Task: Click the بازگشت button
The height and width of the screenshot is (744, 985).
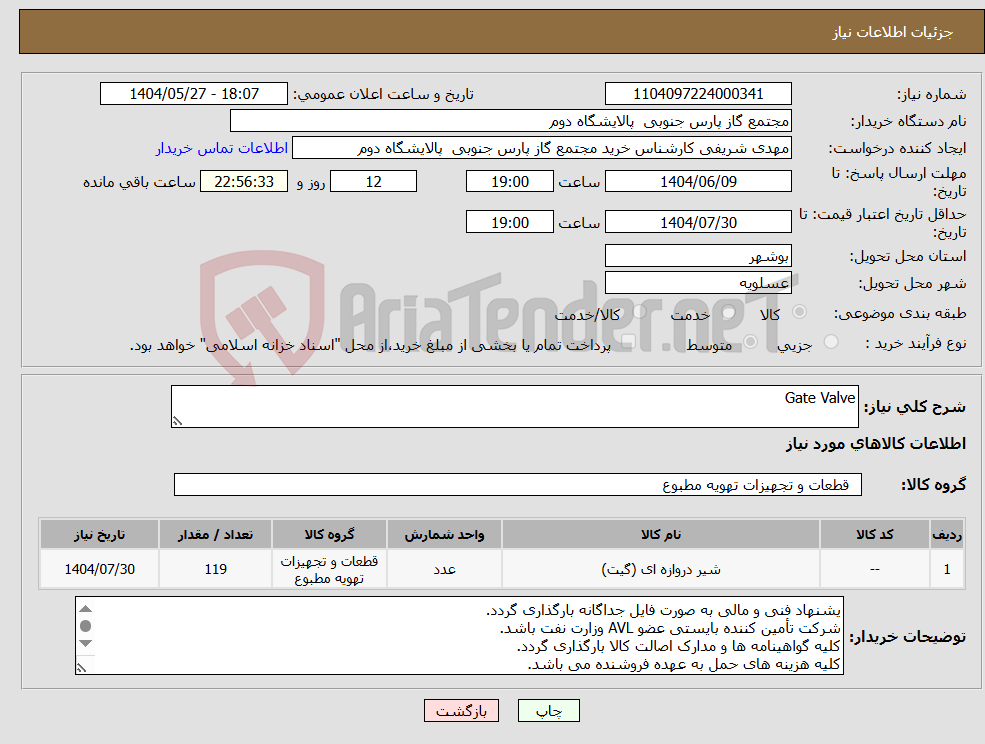Action: click(x=461, y=710)
